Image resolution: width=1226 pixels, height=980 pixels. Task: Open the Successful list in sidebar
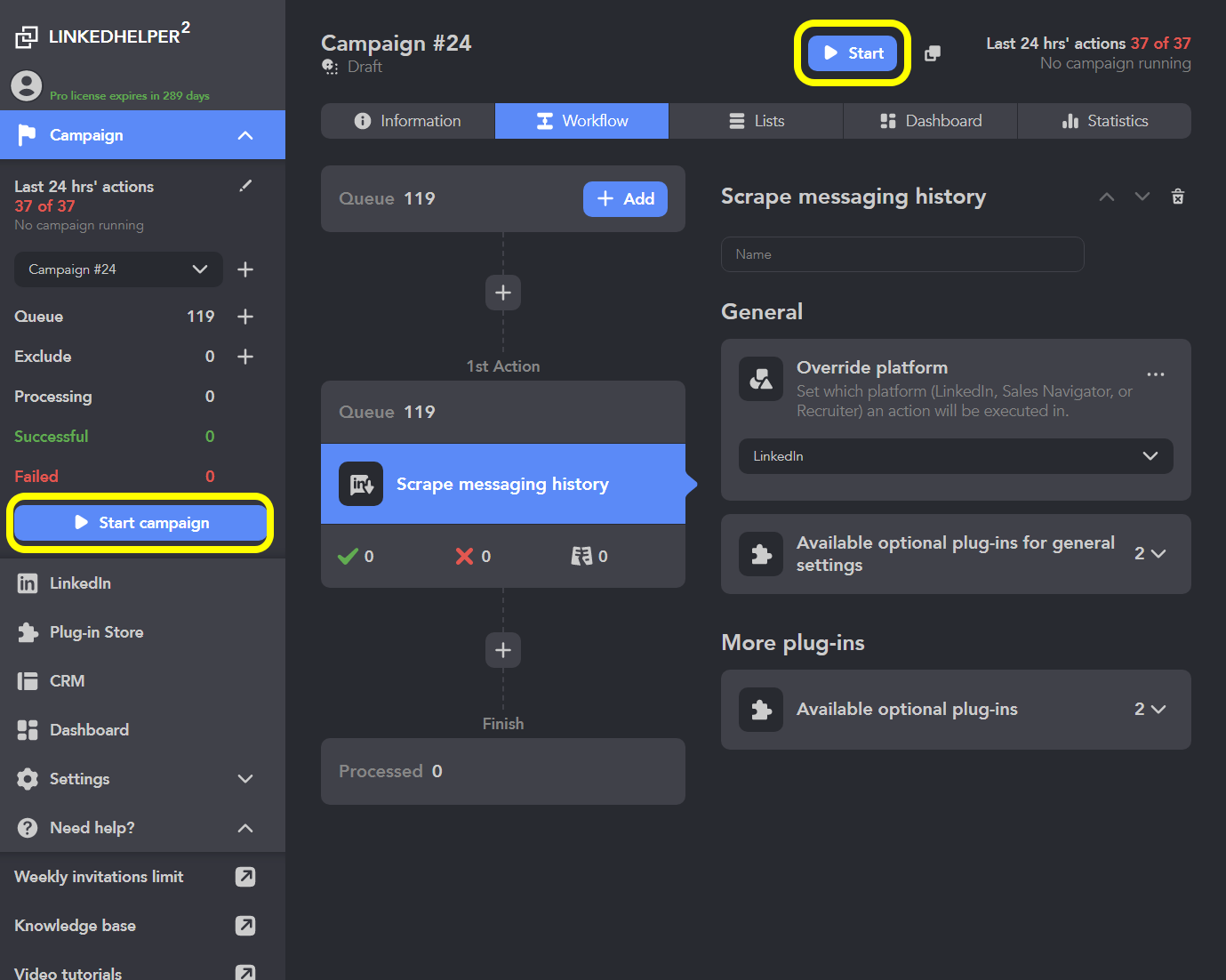[x=115, y=437]
